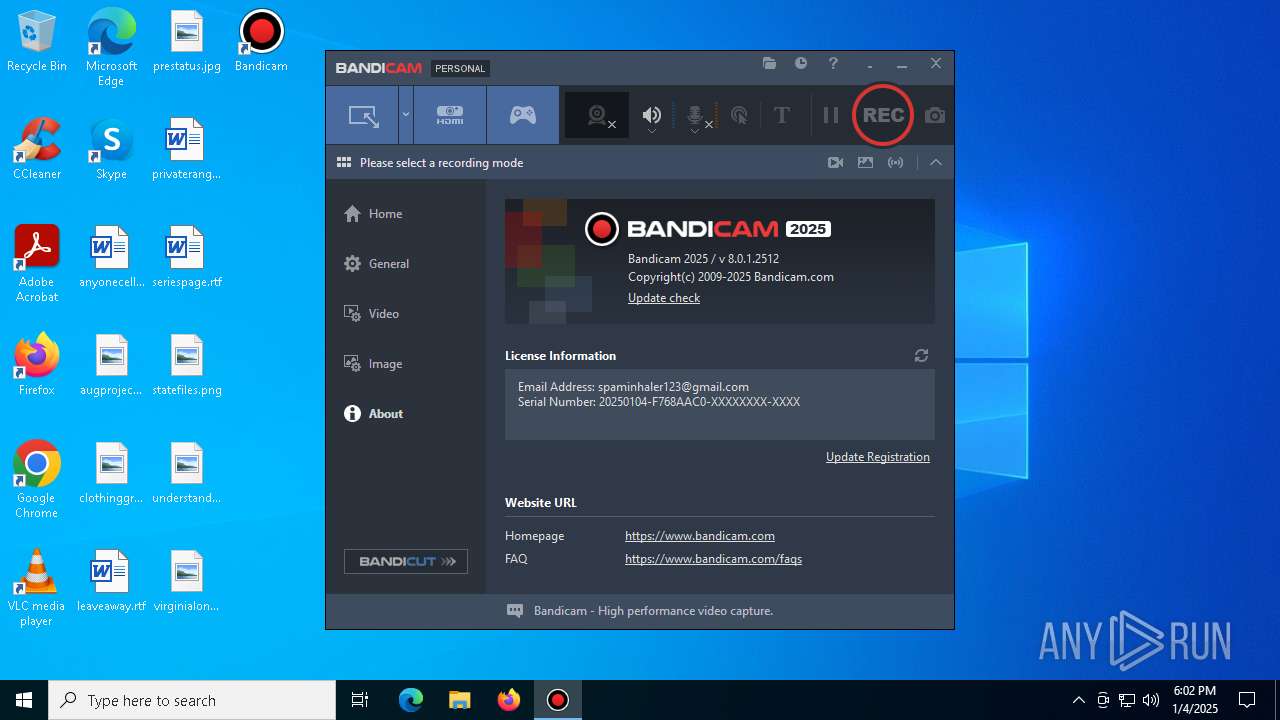
Task: Toggle the mouse click effect icon
Action: [739, 116]
